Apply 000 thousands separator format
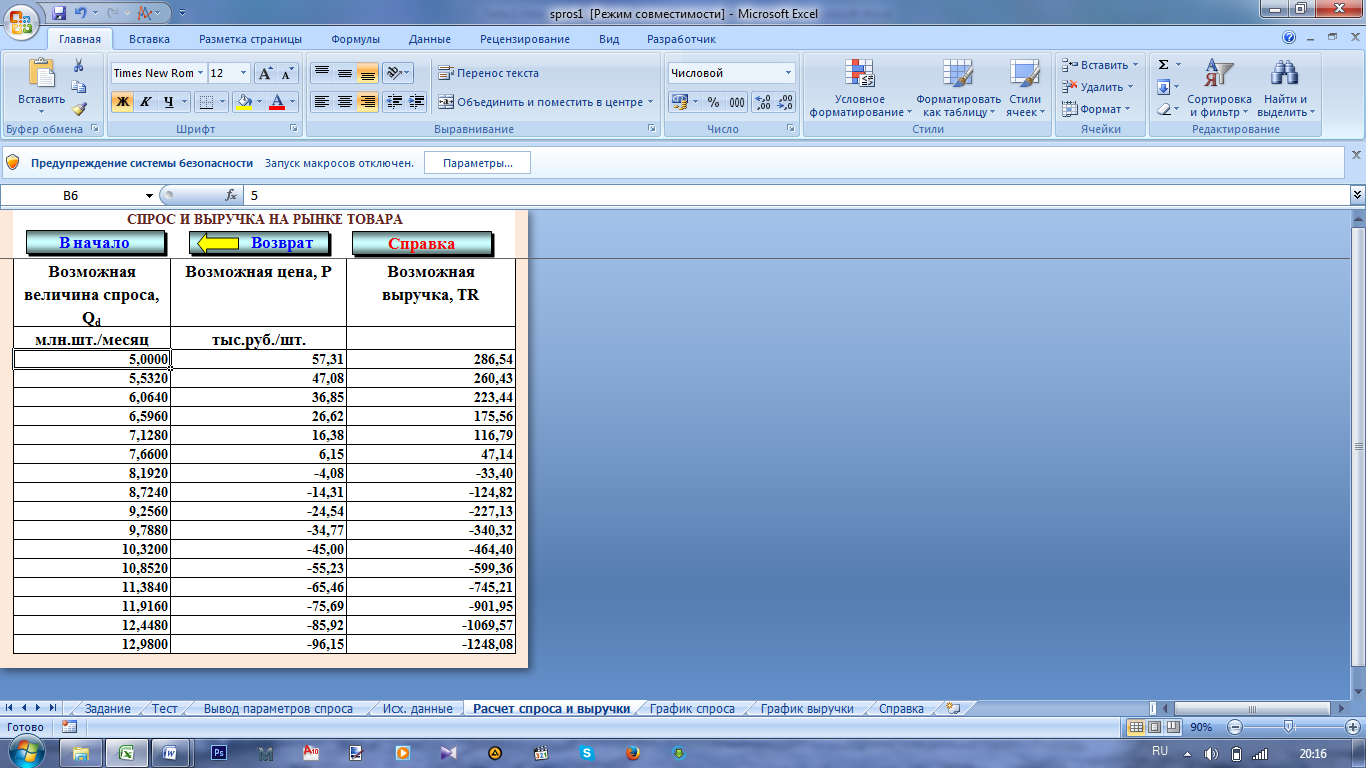This screenshot has width=1366, height=768. pos(737,102)
